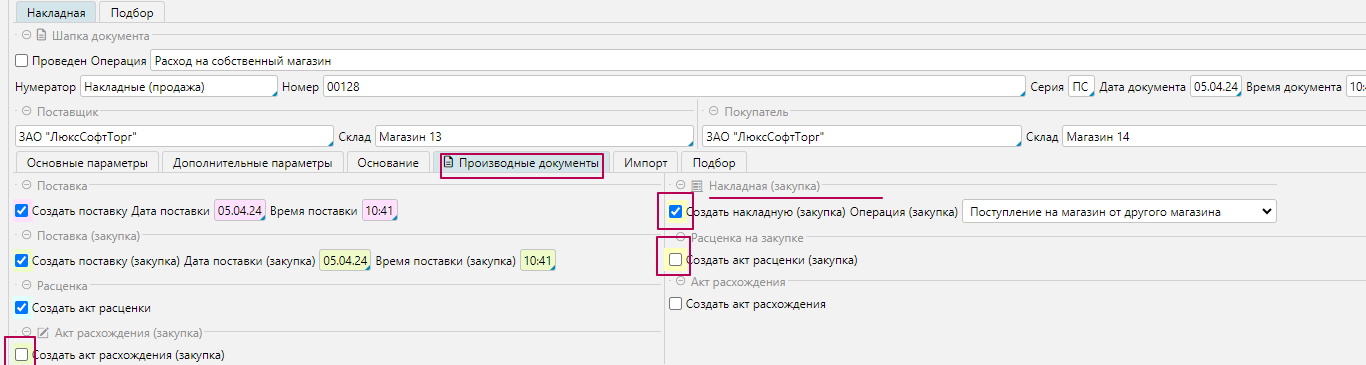Click the Нумератор field Накладные (продажа)
The height and width of the screenshot is (365, 1366).
(x=179, y=87)
